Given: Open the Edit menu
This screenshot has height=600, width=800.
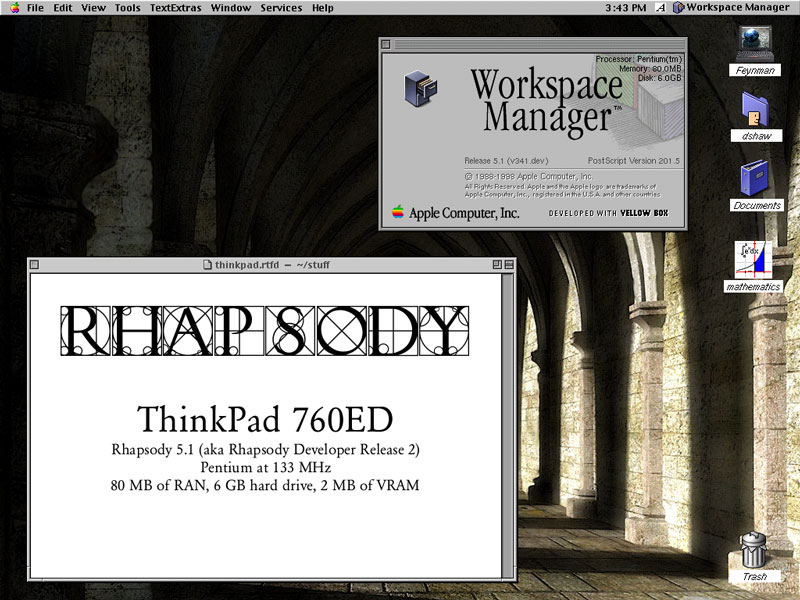Looking at the screenshot, I should click(63, 8).
